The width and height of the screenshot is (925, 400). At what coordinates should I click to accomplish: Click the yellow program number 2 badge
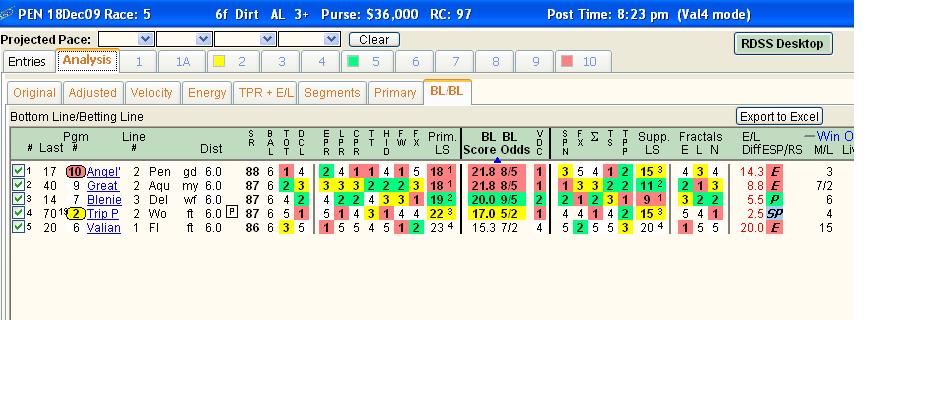point(75,214)
